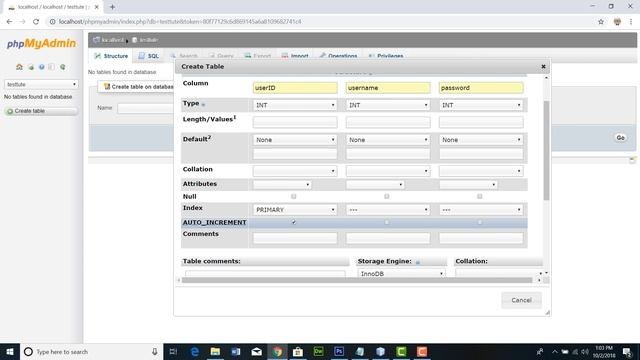Click Type here to search box

pos(91,351)
